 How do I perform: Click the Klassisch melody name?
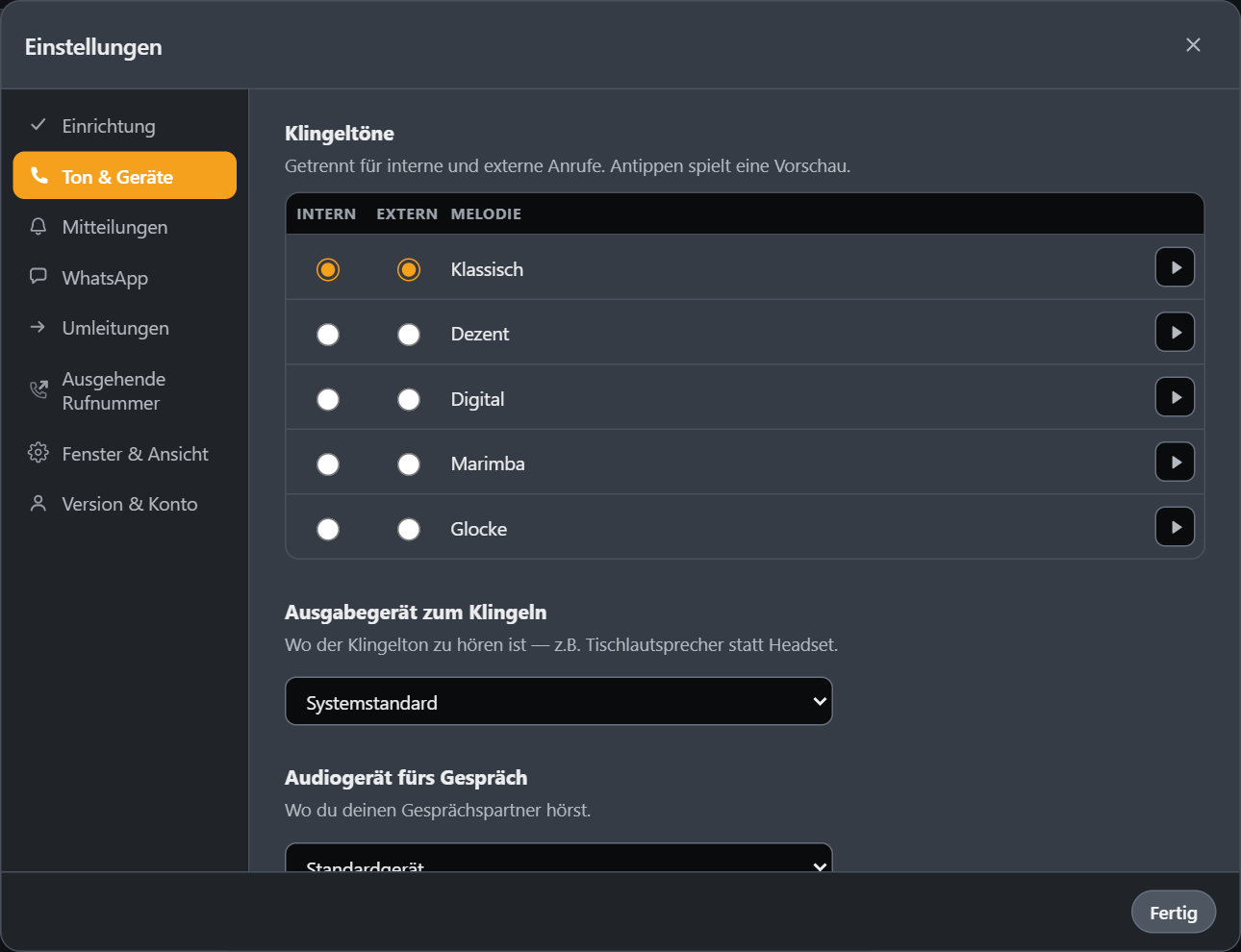click(487, 269)
